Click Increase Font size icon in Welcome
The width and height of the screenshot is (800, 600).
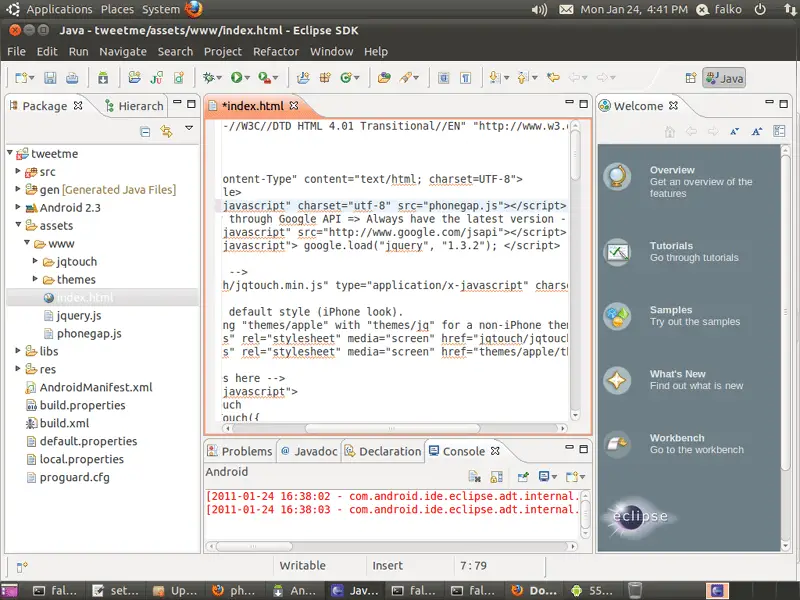(x=757, y=132)
